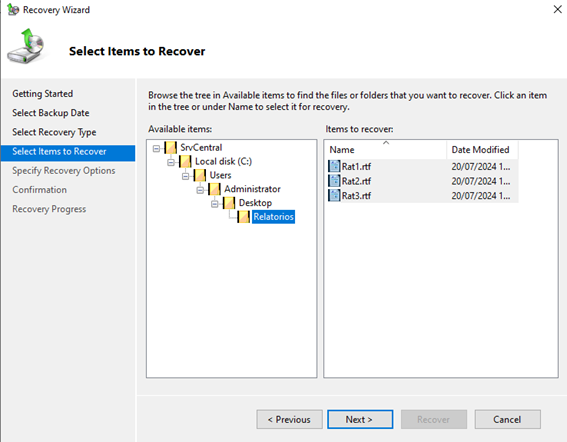The width and height of the screenshot is (567, 442).
Task: Collapse the Local disk (C:) node
Action: click(171, 162)
